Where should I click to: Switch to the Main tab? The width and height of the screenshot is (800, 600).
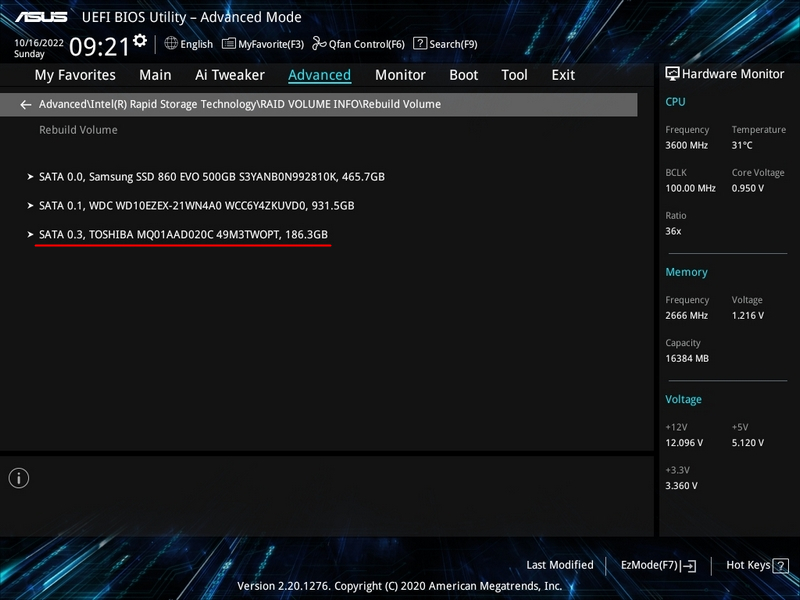point(155,75)
